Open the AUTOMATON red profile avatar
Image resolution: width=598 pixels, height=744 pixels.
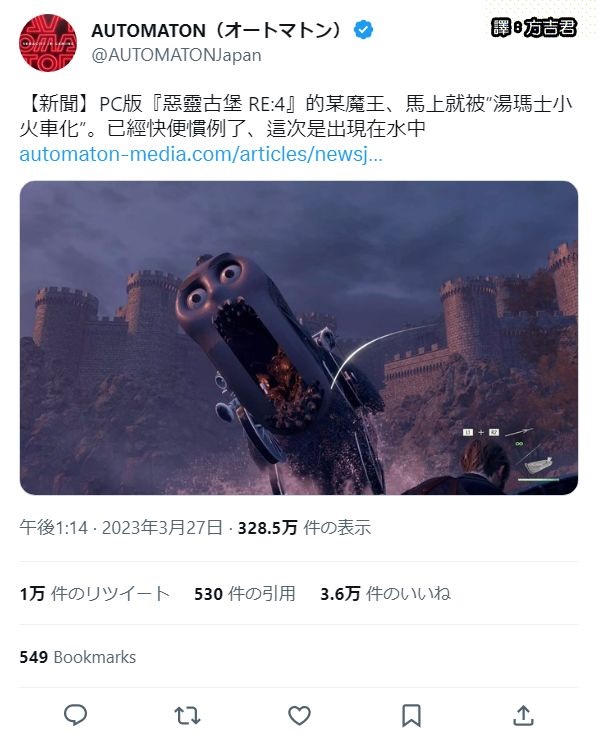pos(48,43)
